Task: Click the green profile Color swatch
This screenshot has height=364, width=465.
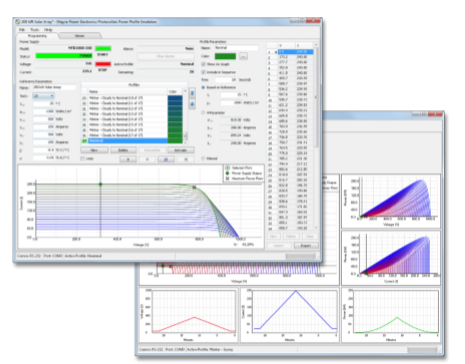Action: 225,56
